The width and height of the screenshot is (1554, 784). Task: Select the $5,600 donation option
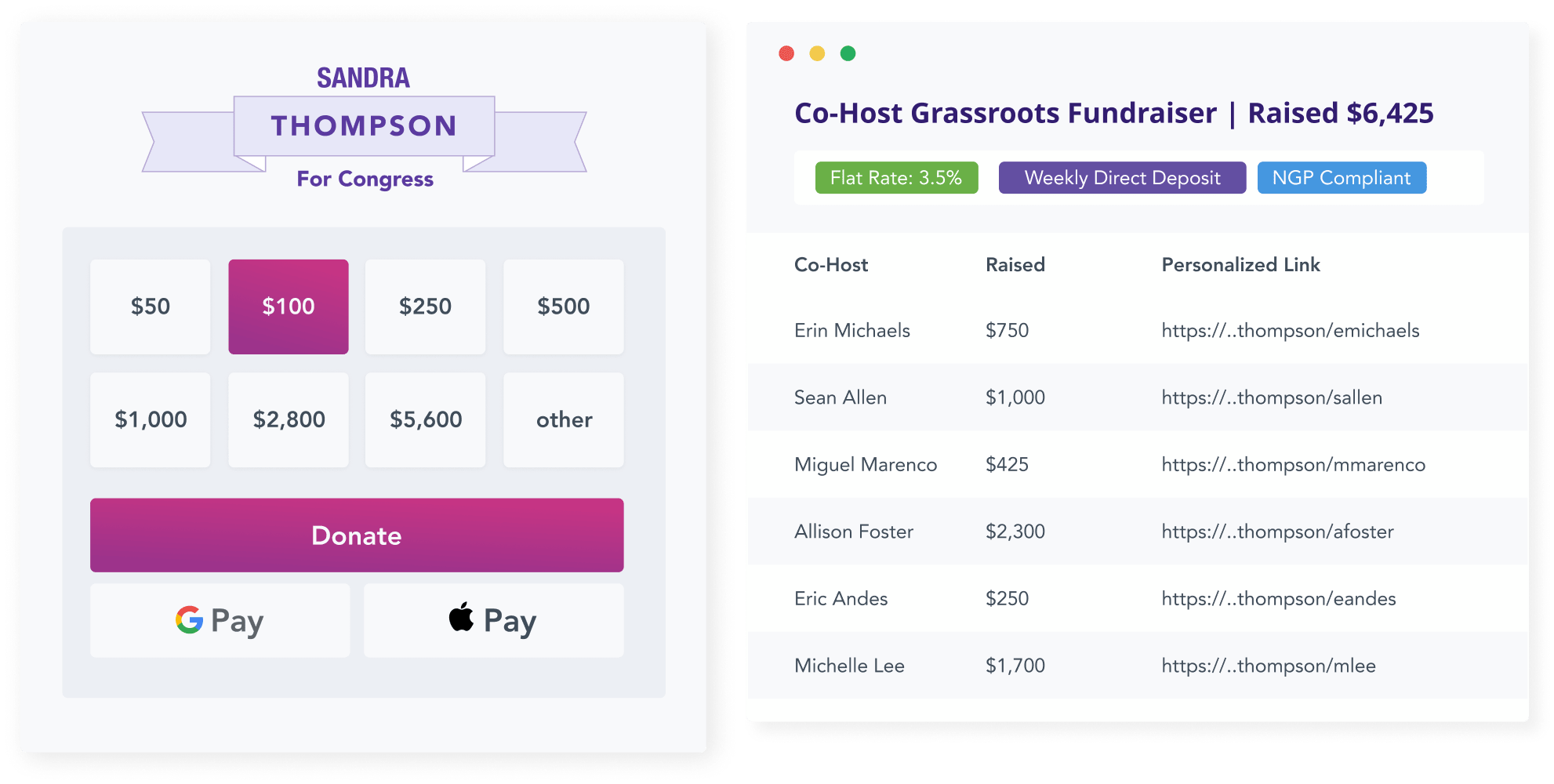click(425, 419)
